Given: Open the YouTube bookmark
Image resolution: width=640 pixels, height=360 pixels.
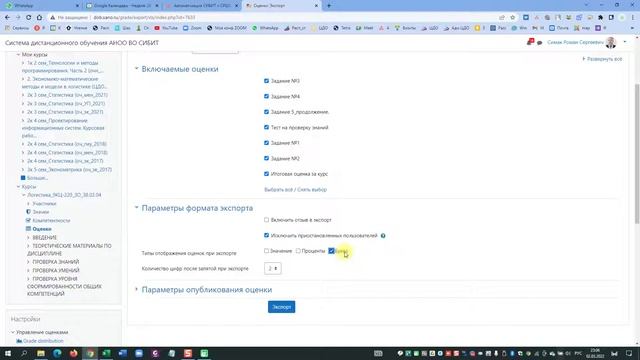Looking at the screenshot, I should [166, 28].
